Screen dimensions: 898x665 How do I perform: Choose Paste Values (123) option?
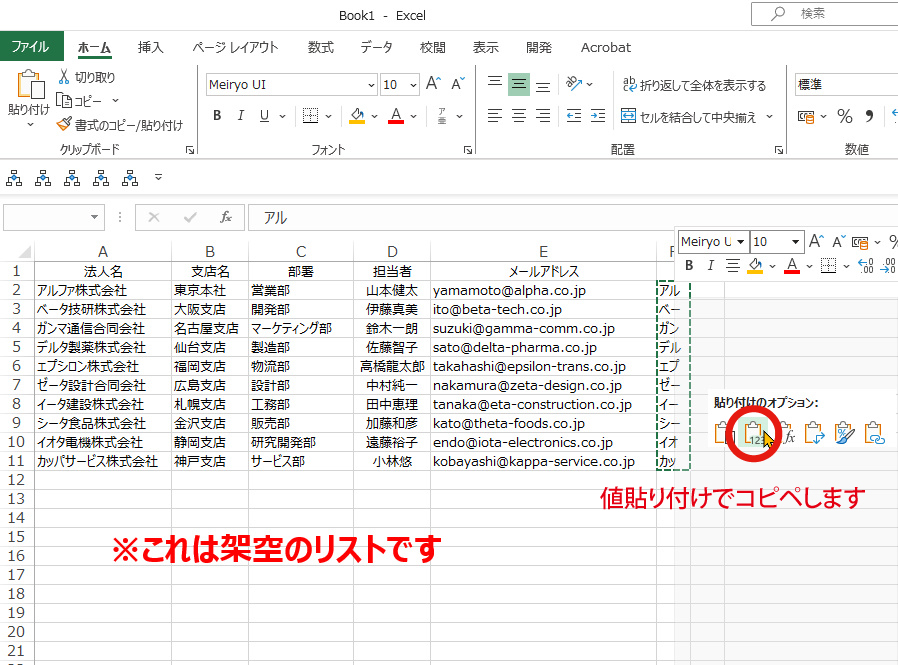(x=754, y=434)
